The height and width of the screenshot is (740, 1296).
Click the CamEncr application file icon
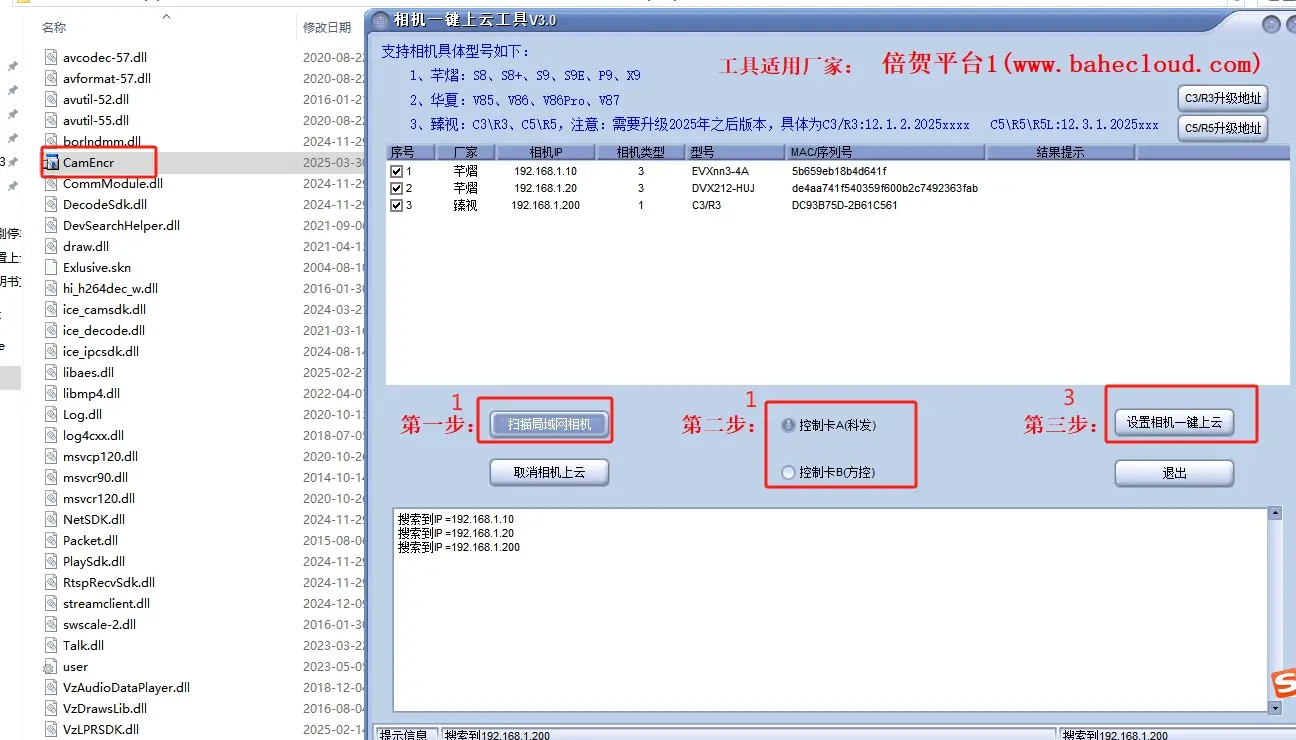point(52,162)
